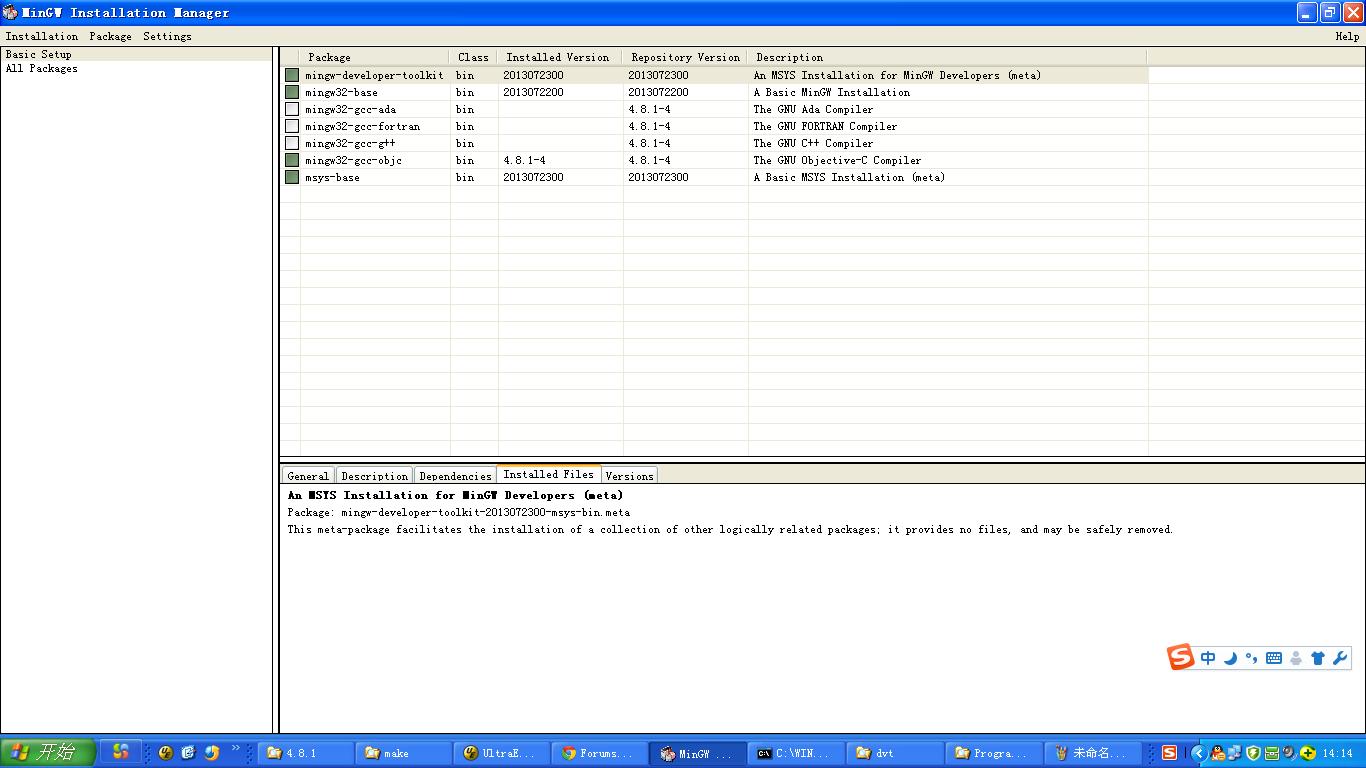
Task: Open QQ penguin tray icon
Action: coord(1218,753)
